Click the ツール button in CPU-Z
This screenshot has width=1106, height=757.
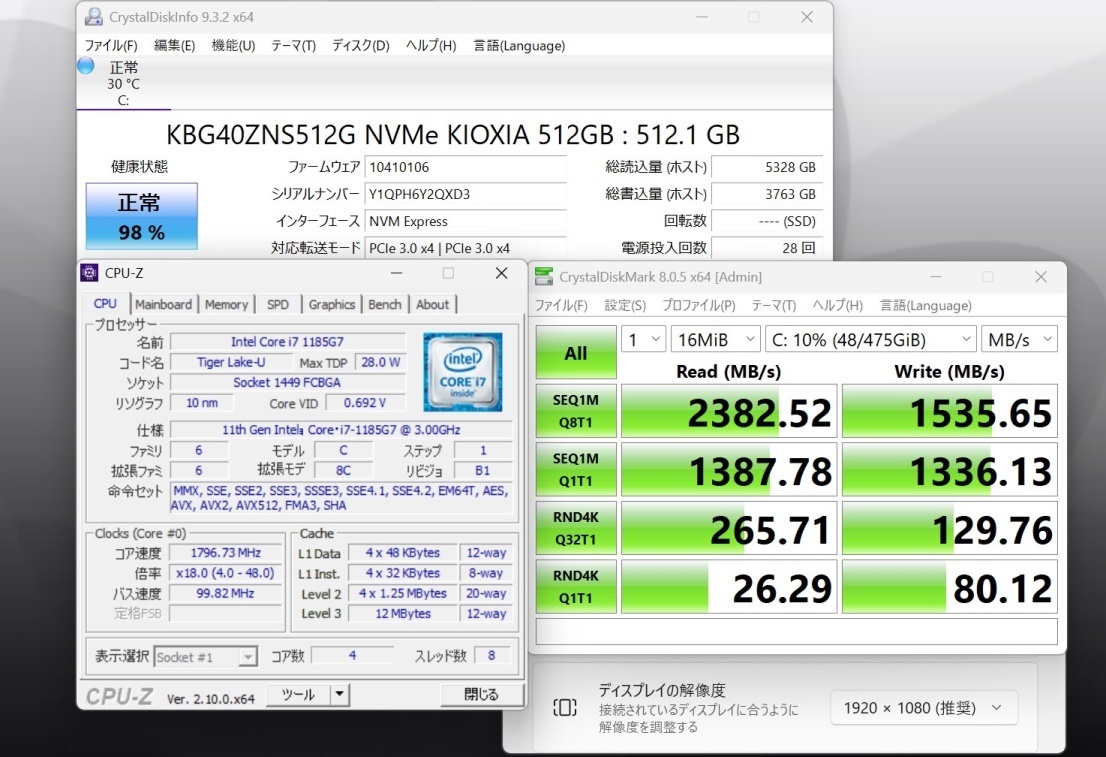point(298,695)
